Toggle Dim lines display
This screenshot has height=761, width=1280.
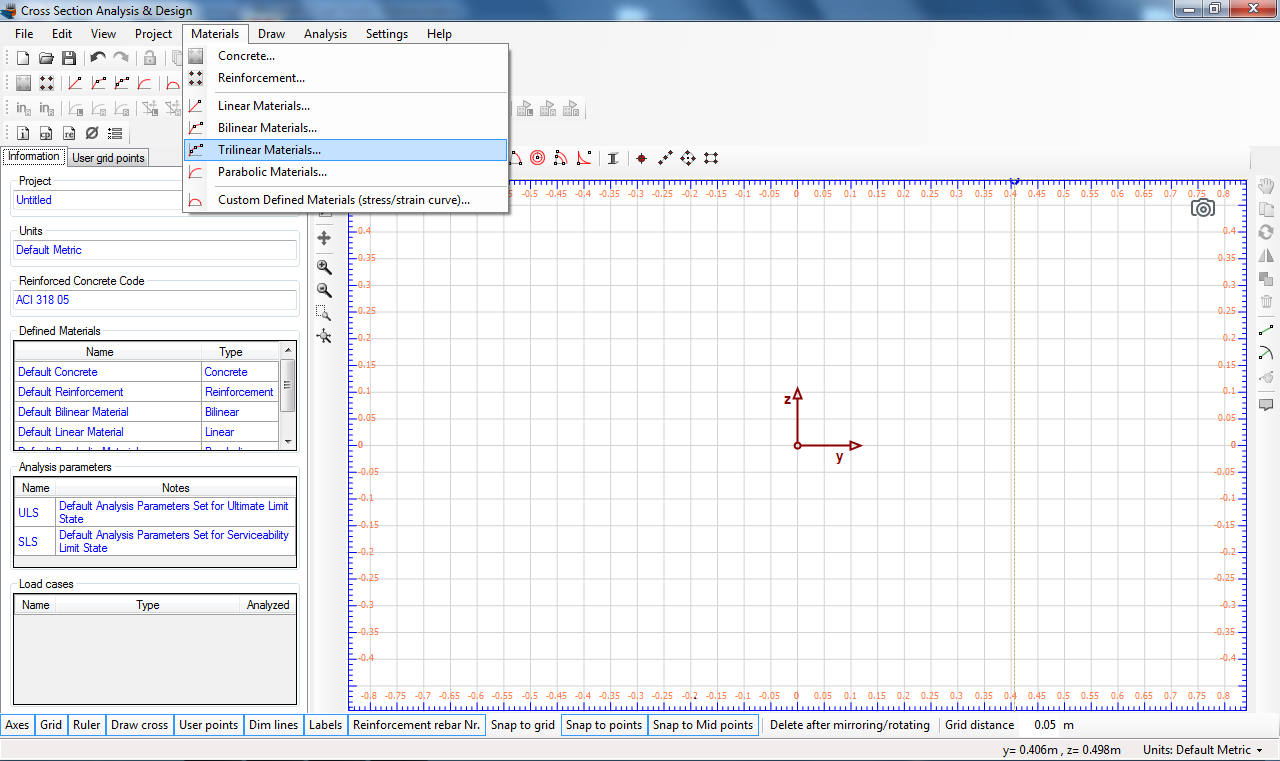[274, 725]
